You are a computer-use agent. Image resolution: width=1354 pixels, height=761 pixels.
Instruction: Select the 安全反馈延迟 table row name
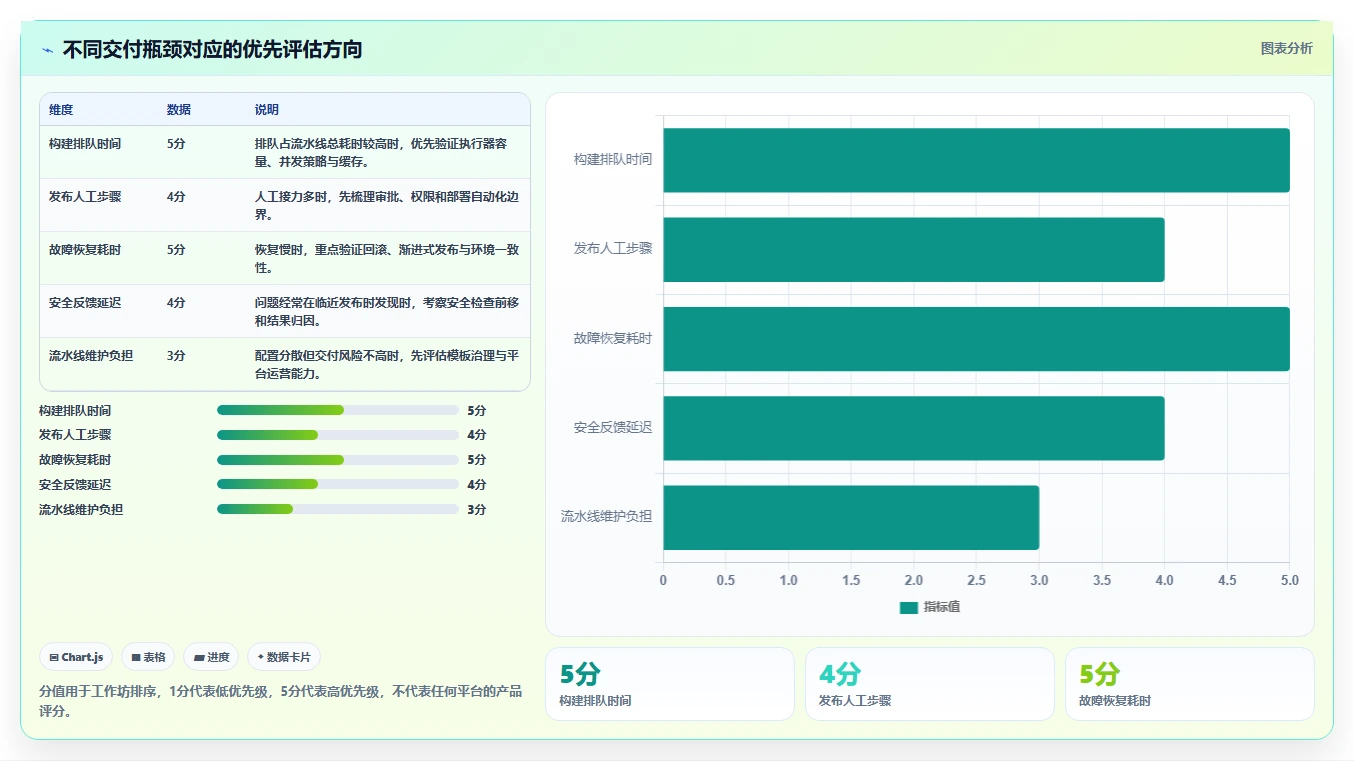[x=85, y=303]
